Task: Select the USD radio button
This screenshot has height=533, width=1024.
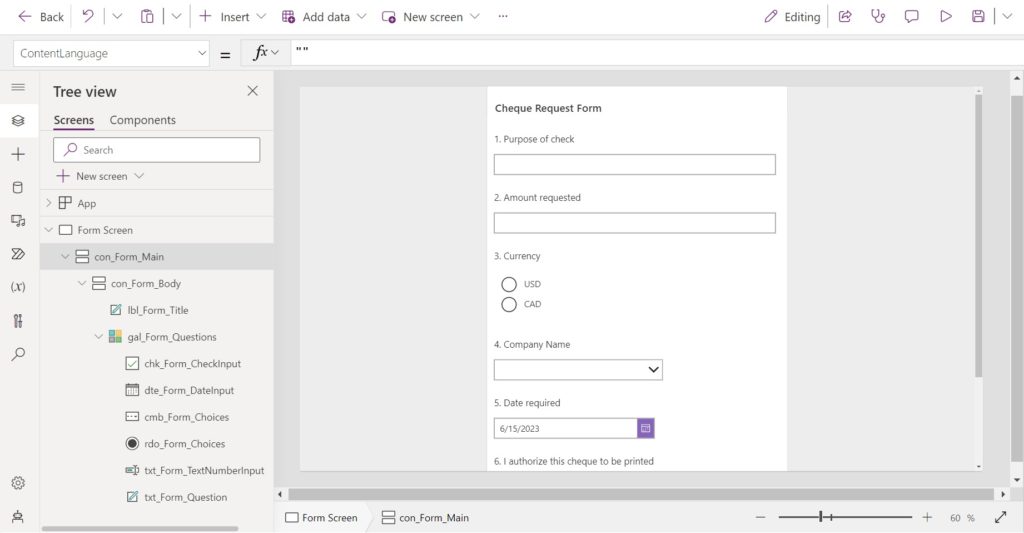Action: [x=509, y=284]
